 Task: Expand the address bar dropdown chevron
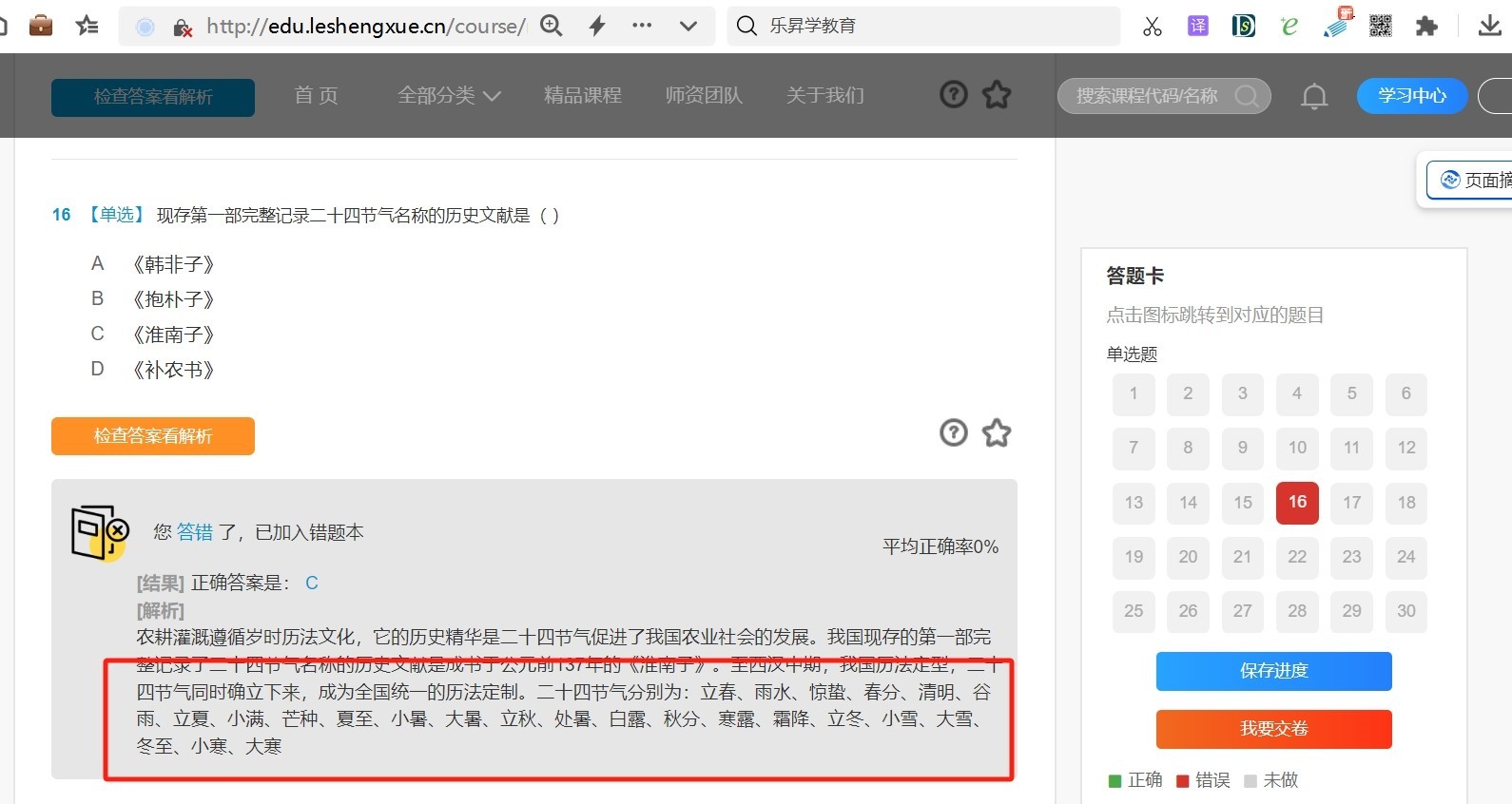tap(688, 27)
